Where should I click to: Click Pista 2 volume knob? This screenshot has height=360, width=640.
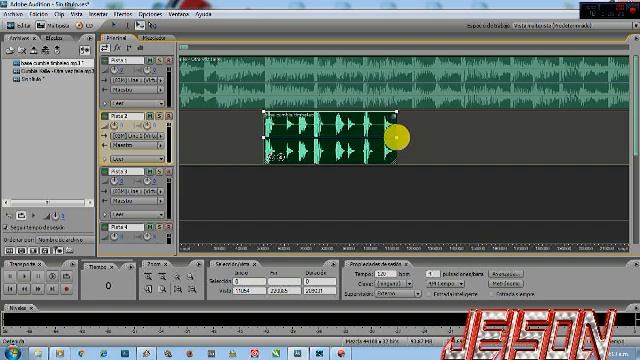[114, 125]
